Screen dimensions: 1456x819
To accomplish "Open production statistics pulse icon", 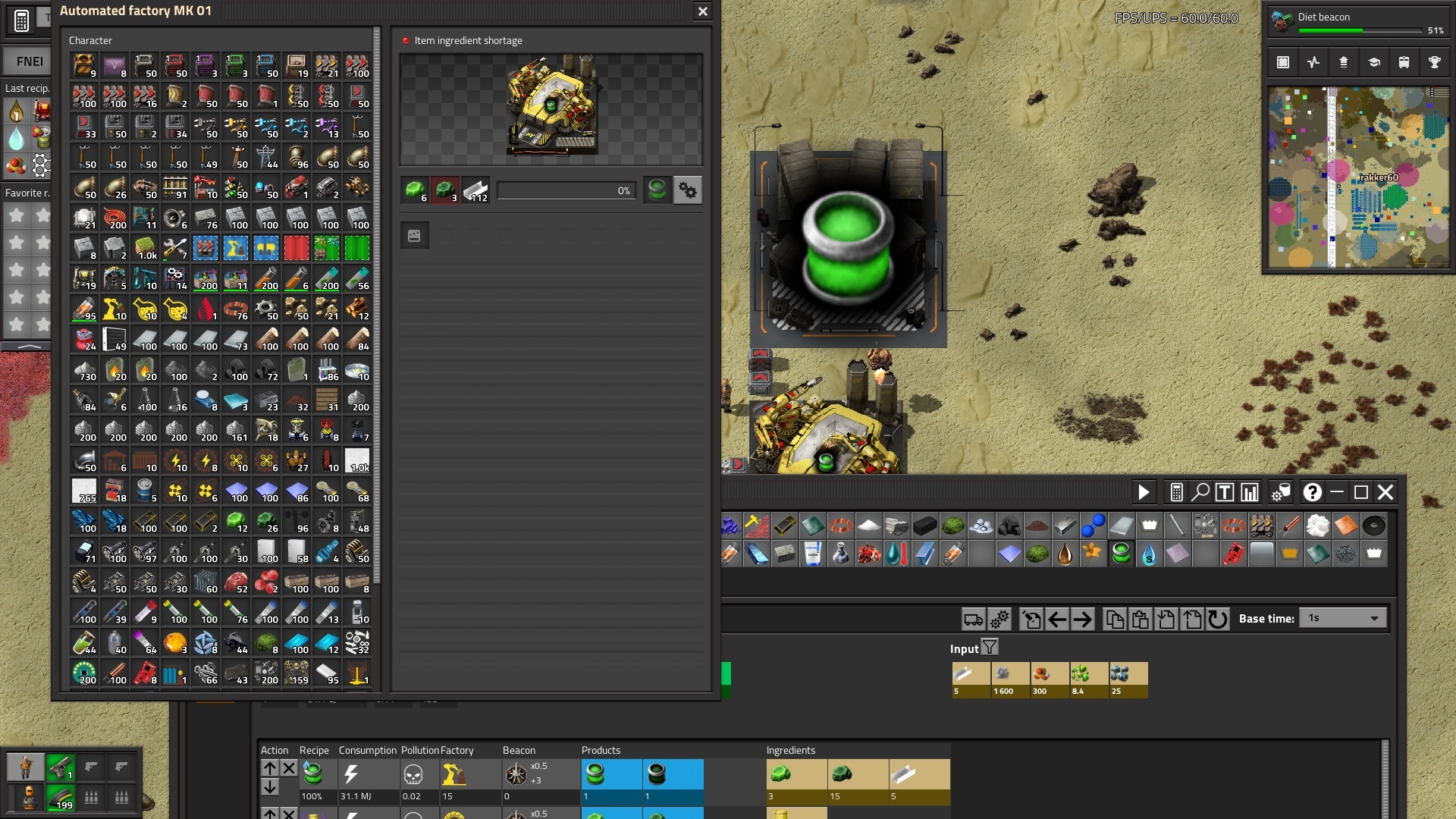I will tap(1313, 62).
